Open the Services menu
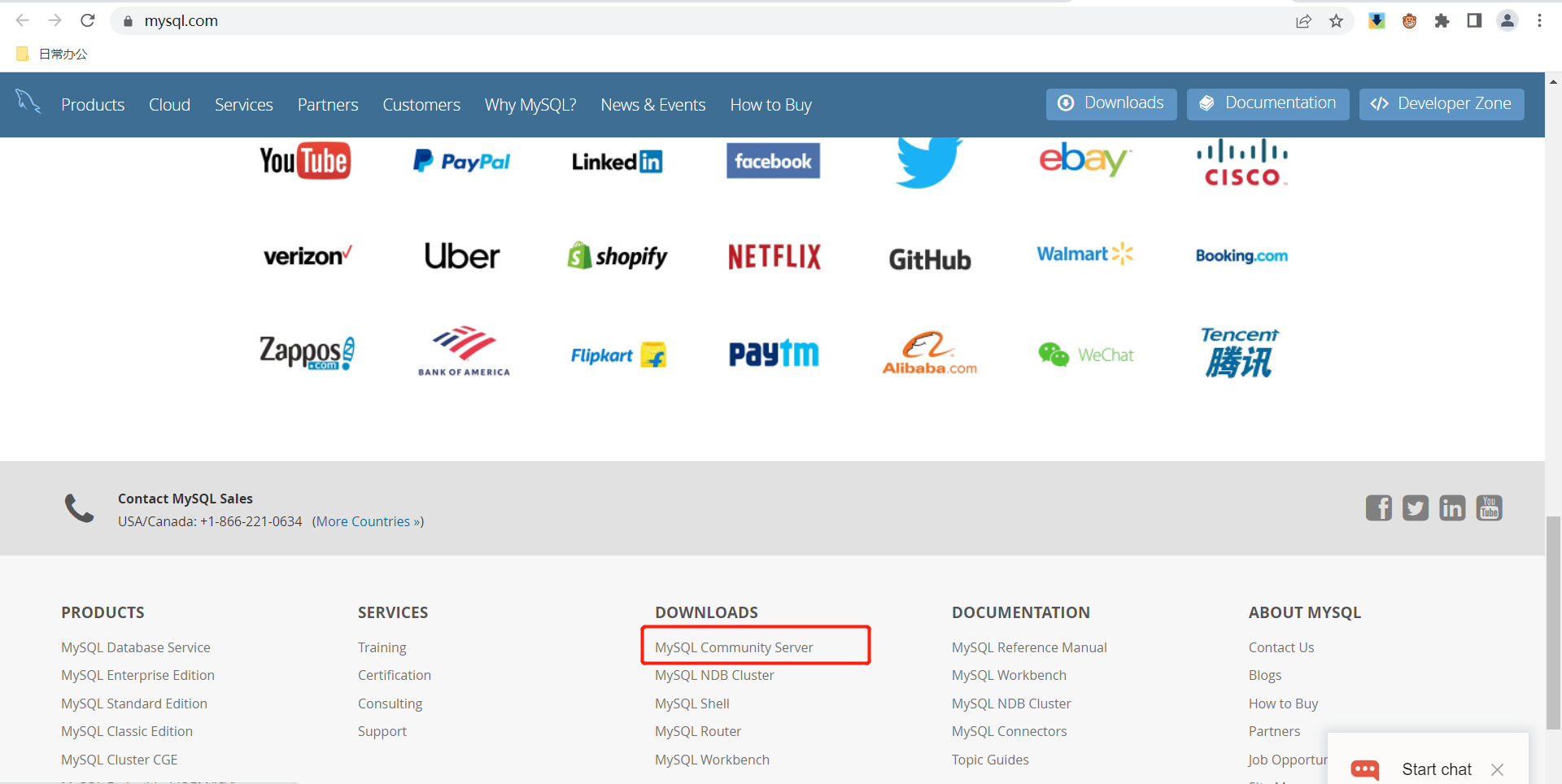The width and height of the screenshot is (1562, 784). (244, 105)
